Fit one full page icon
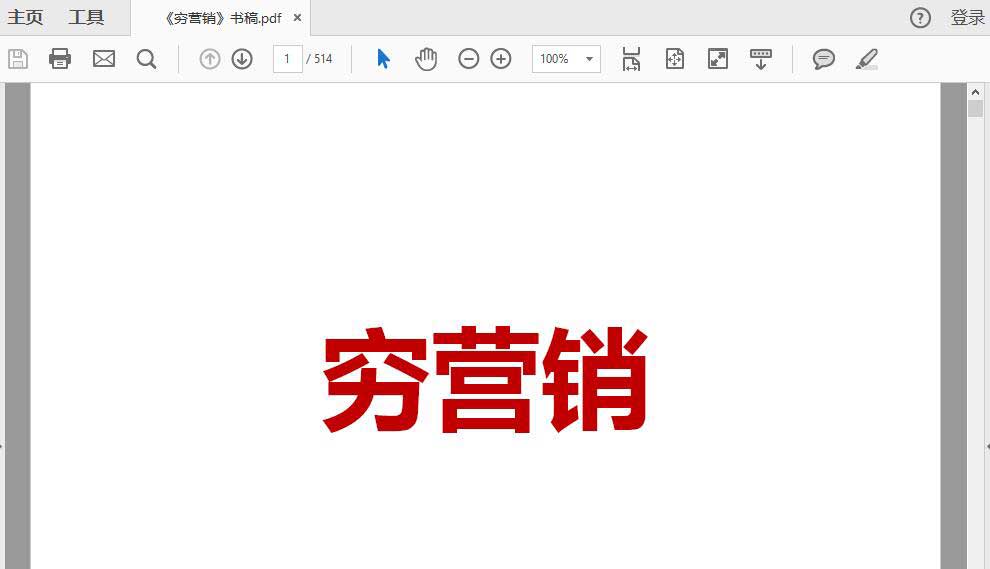Screen dimensions: 990x569 coord(675,59)
